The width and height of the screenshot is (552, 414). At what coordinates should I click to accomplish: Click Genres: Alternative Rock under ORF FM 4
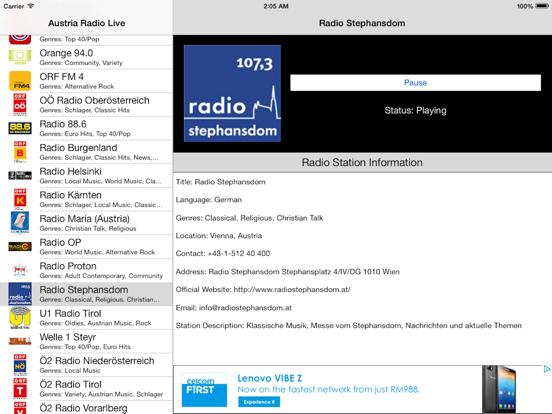[x=77, y=87]
